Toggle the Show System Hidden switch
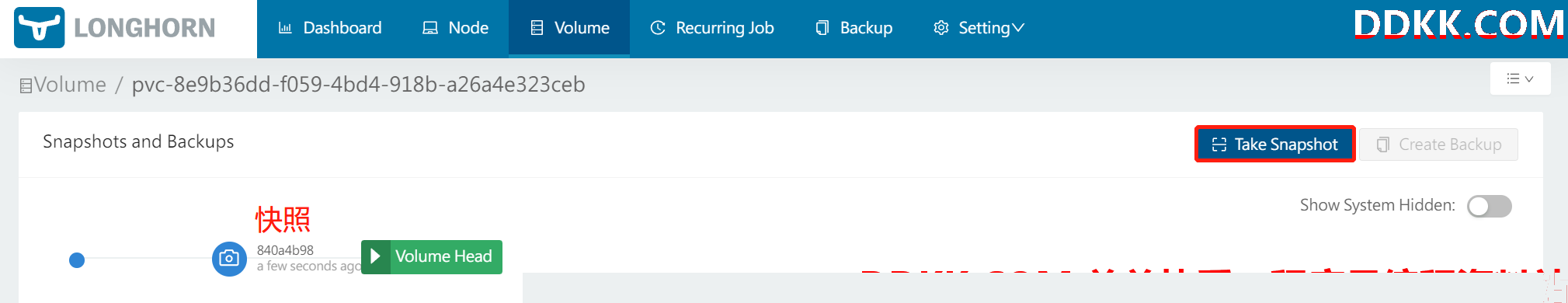Viewport: 1568px width, 303px height. 1490,206
